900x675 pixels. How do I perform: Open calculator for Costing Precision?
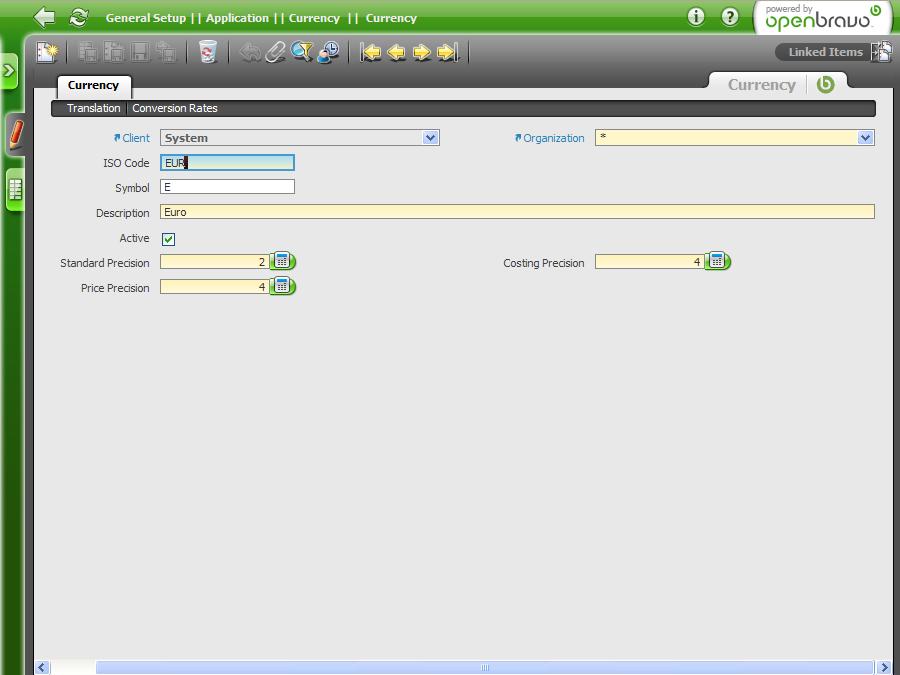(717, 262)
